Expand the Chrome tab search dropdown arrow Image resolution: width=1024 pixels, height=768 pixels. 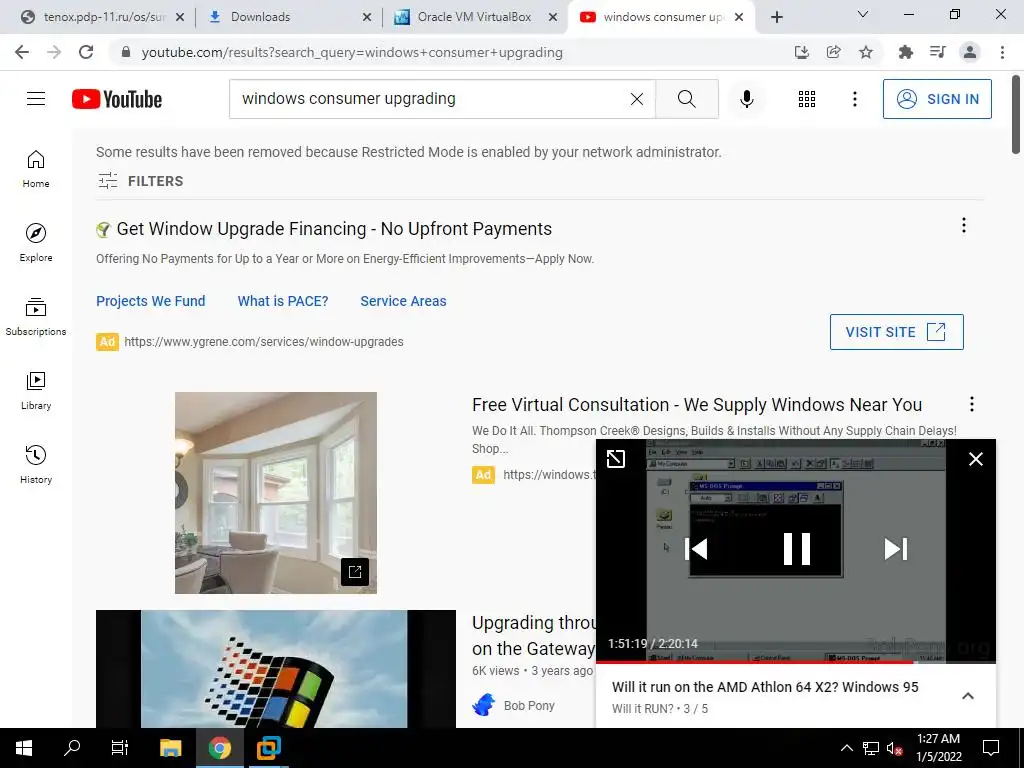(x=863, y=14)
